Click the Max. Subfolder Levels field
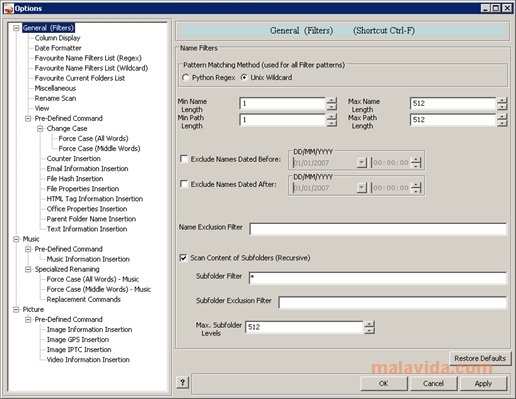 pos(304,327)
